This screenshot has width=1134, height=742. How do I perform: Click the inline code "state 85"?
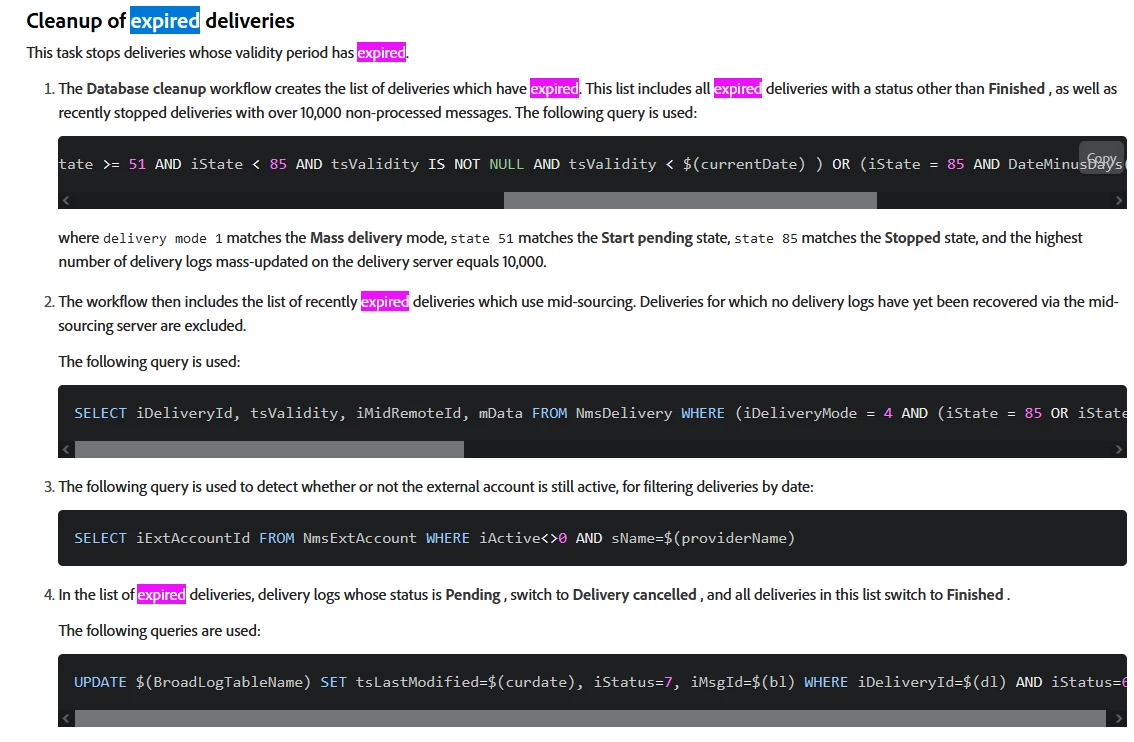[x=766, y=239]
